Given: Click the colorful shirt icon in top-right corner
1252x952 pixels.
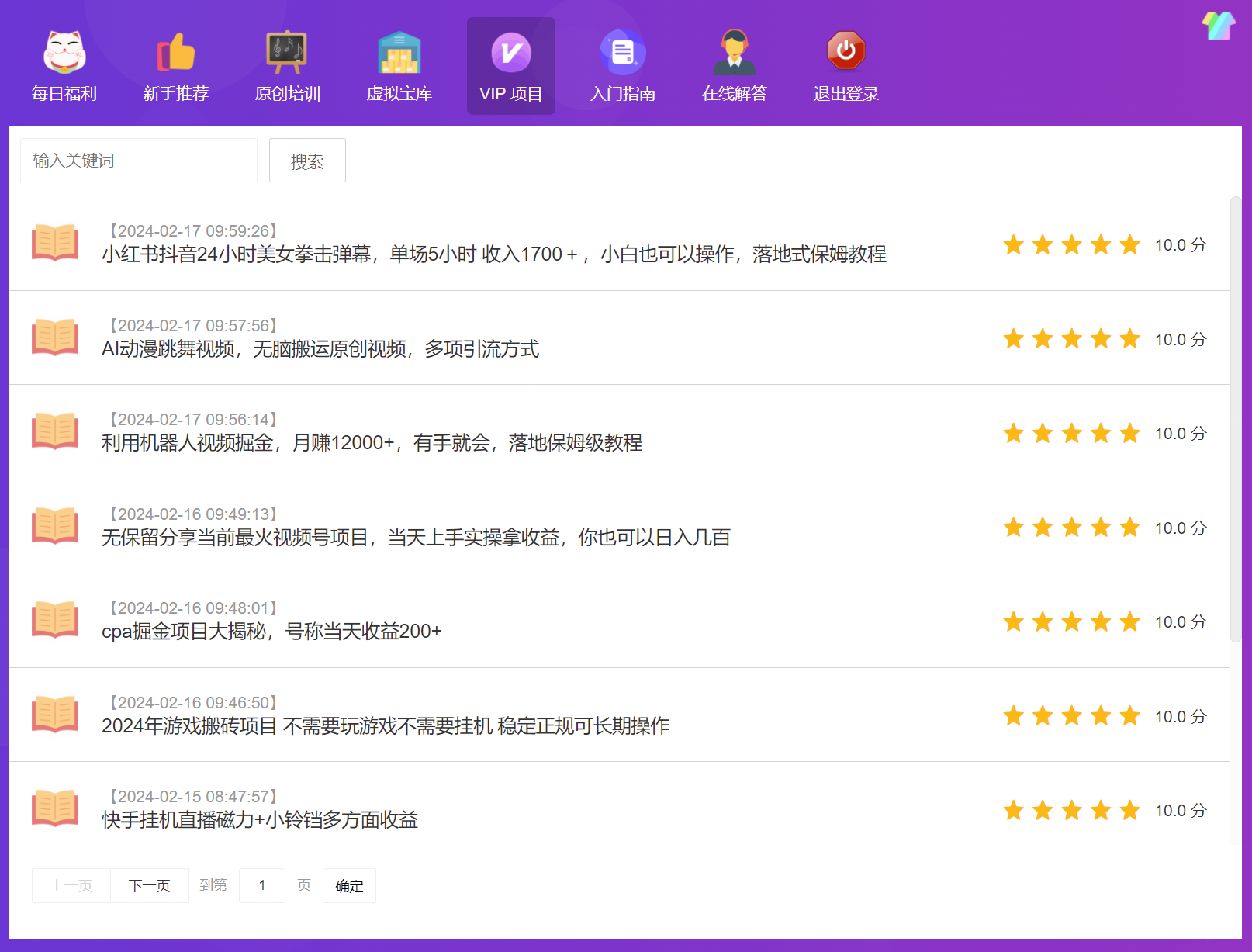Looking at the screenshot, I should 1218,25.
